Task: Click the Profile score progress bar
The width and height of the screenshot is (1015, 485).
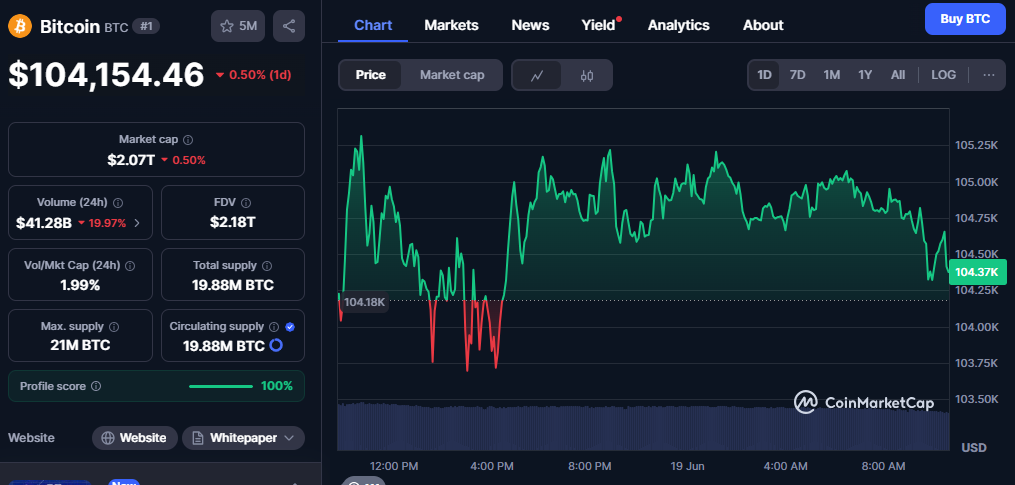Action: click(221, 387)
